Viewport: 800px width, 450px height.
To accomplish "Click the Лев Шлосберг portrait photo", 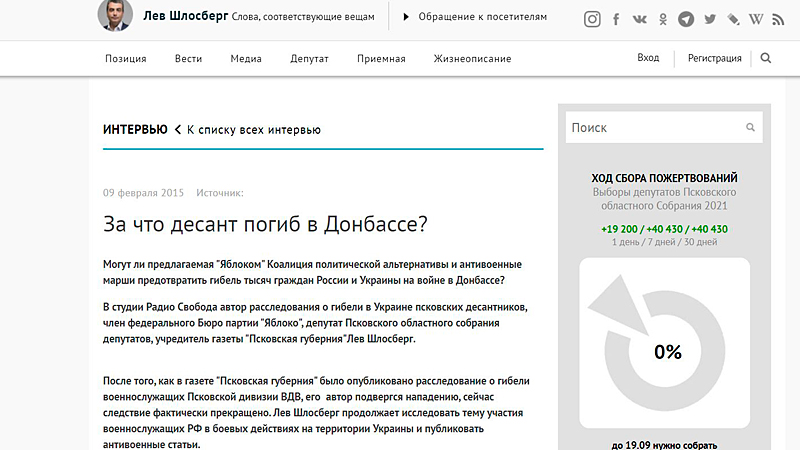I will 115,15.
